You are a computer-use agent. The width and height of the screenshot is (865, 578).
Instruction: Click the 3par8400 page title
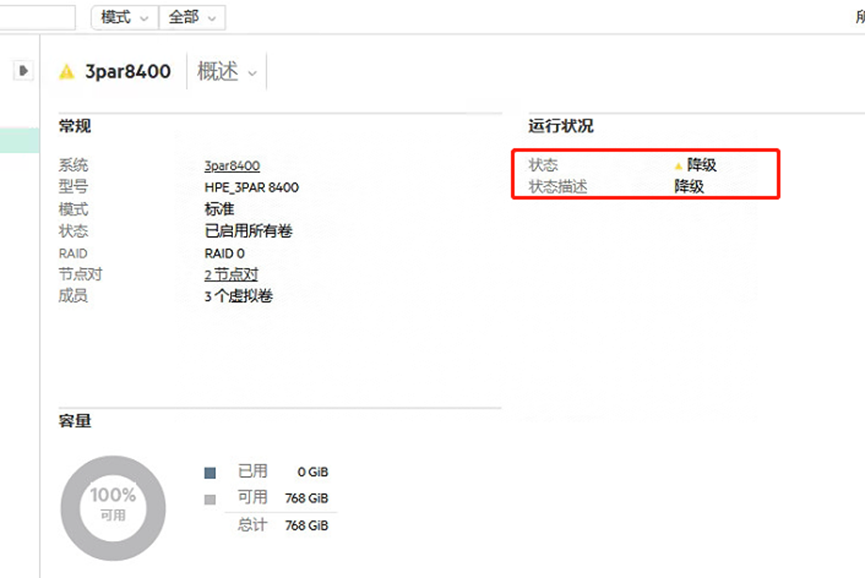(127, 72)
